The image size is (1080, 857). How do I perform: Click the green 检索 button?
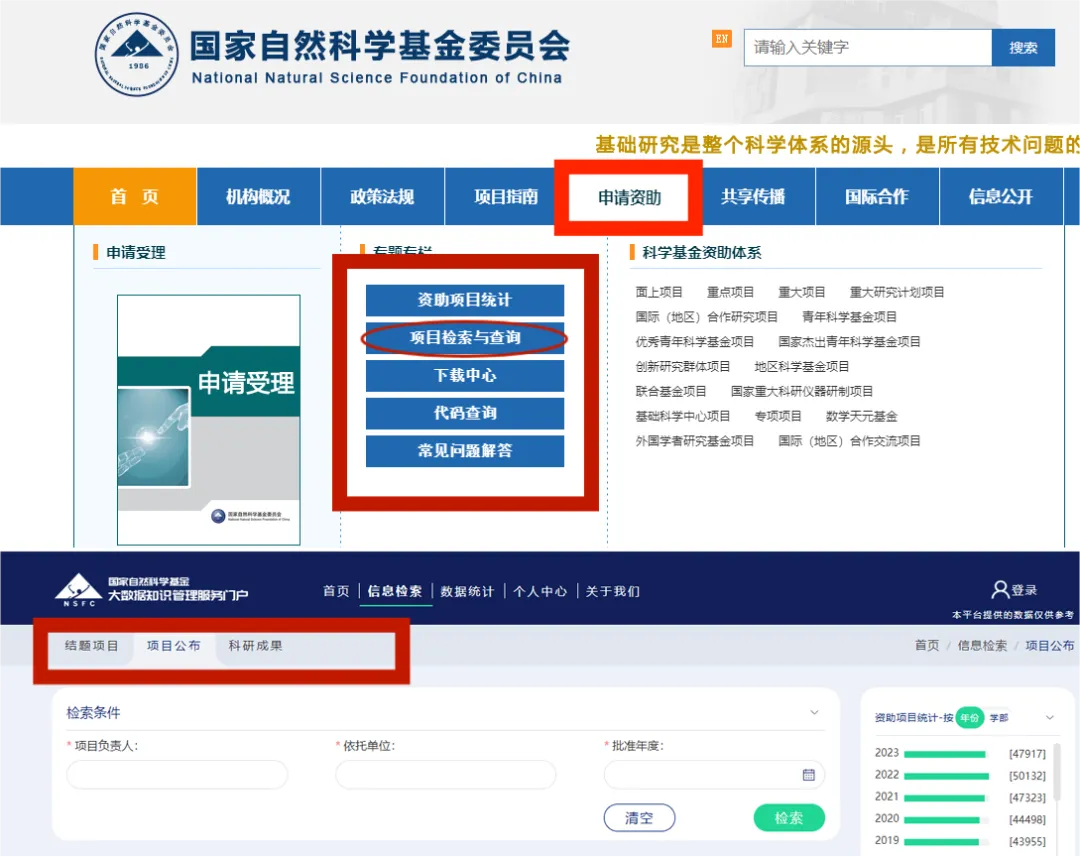(x=789, y=818)
